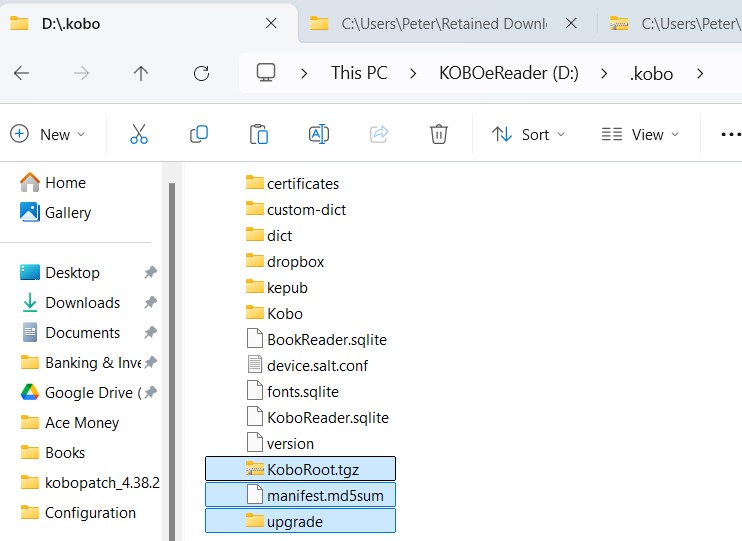
Task: Expand chevron after KOBOeReader (D:) breadcrumb
Action: pyautogui.click(x=604, y=73)
